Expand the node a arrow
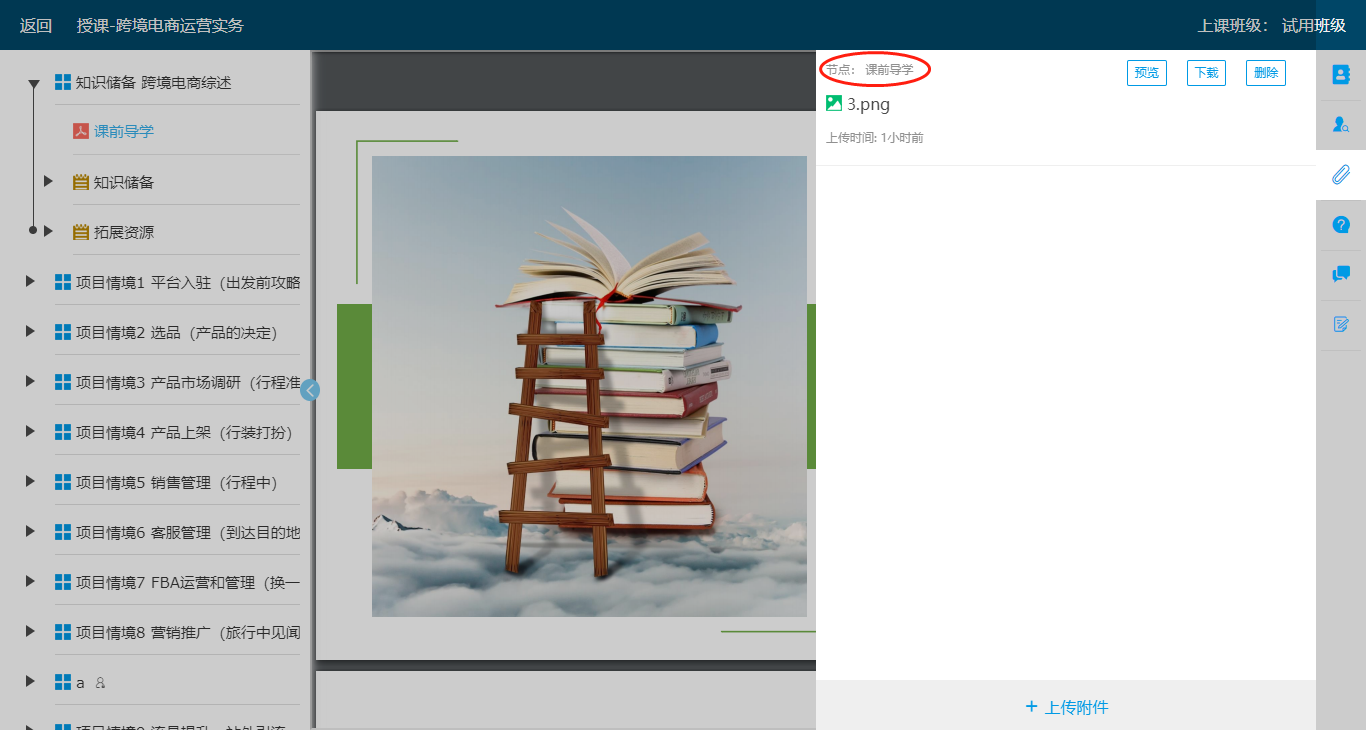The image size is (1366, 730). (x=30, y=681)
